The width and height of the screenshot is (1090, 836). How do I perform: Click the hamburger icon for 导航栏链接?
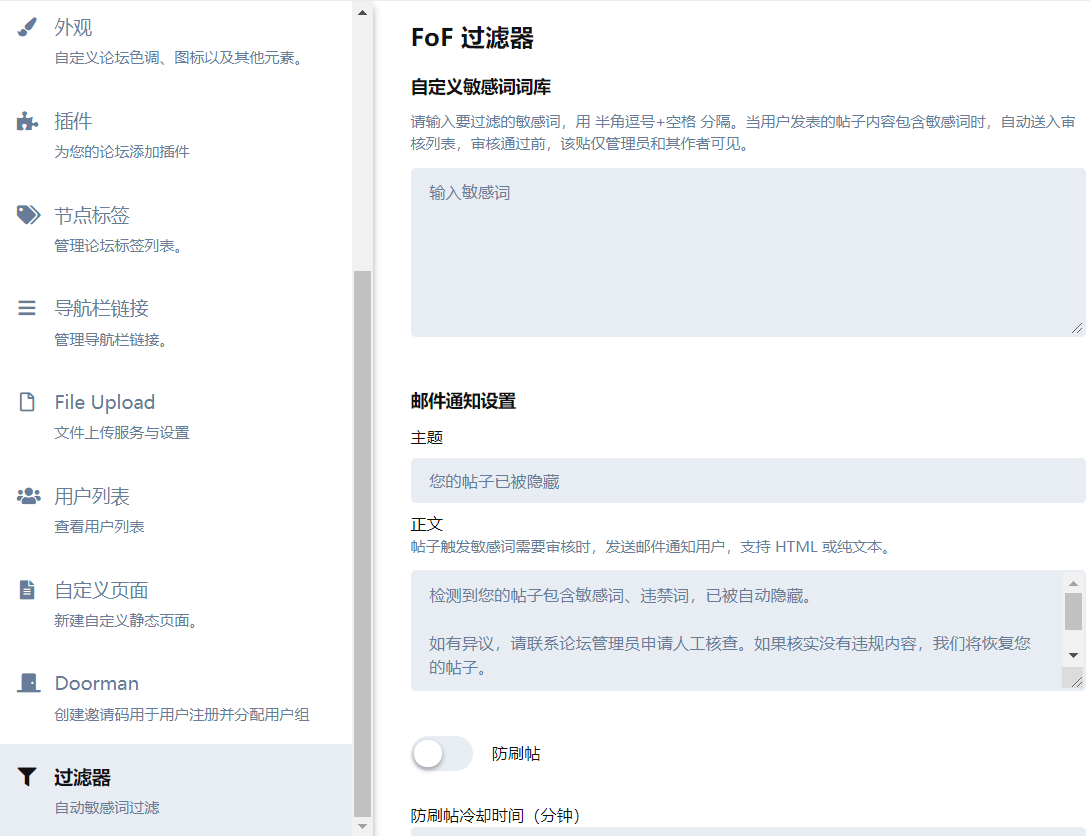coord(27,308)
